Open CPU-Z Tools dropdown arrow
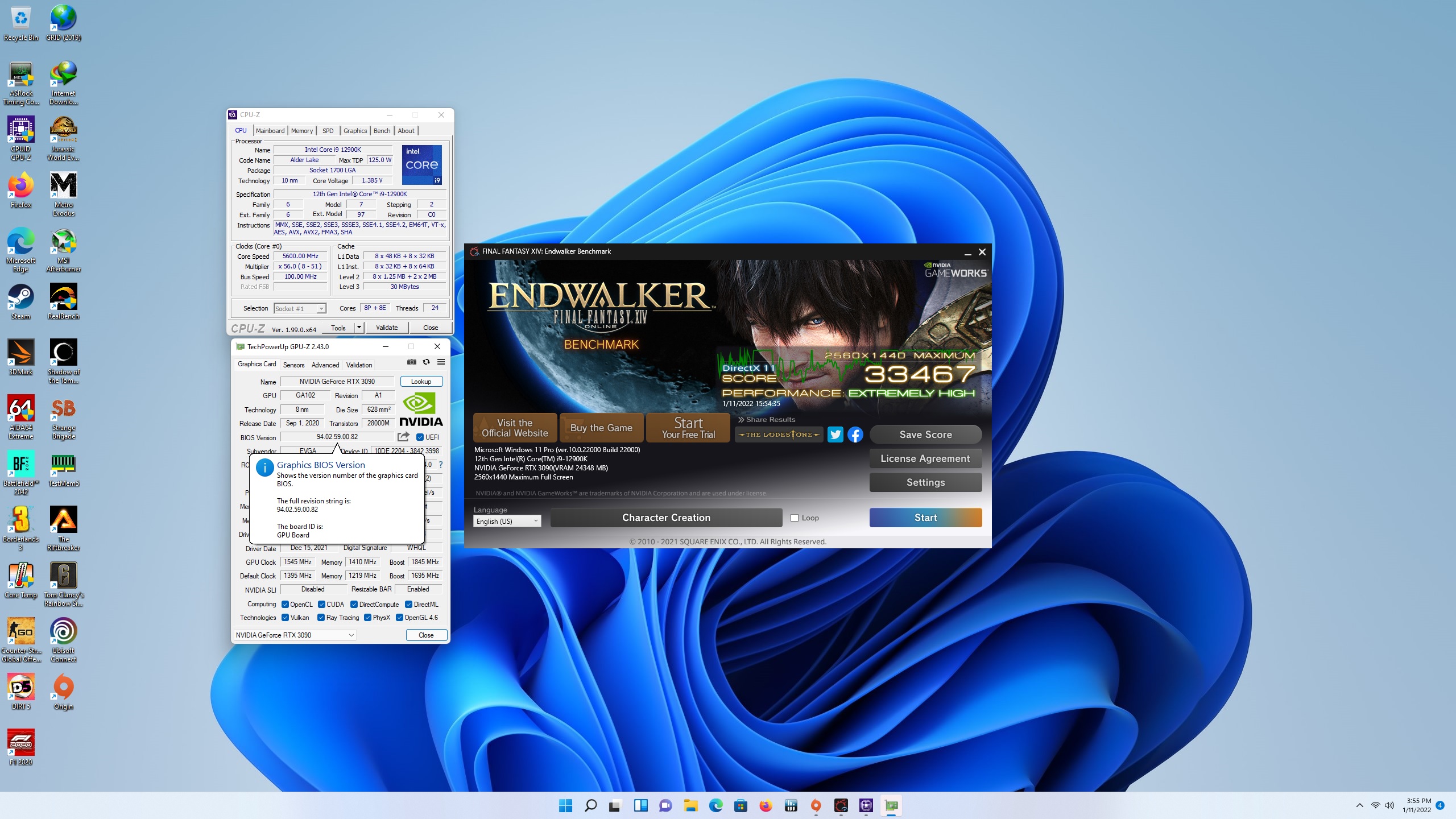This screenshot has height=819, width=1456. click(x=359, y=328)
